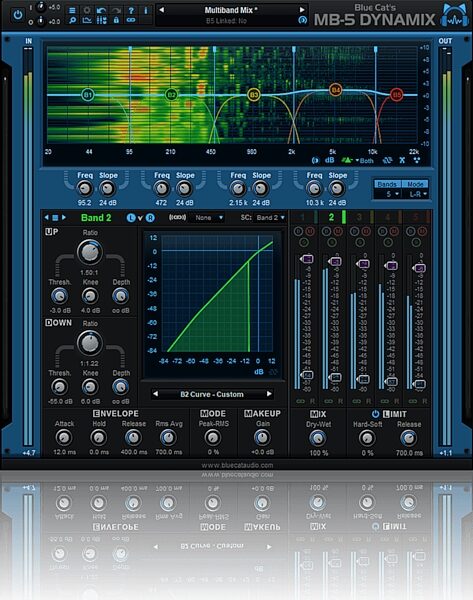This screenshot has height=600, width=473.
Task: Select band 4 tab in meters panel
Action: tap(389, 217)
